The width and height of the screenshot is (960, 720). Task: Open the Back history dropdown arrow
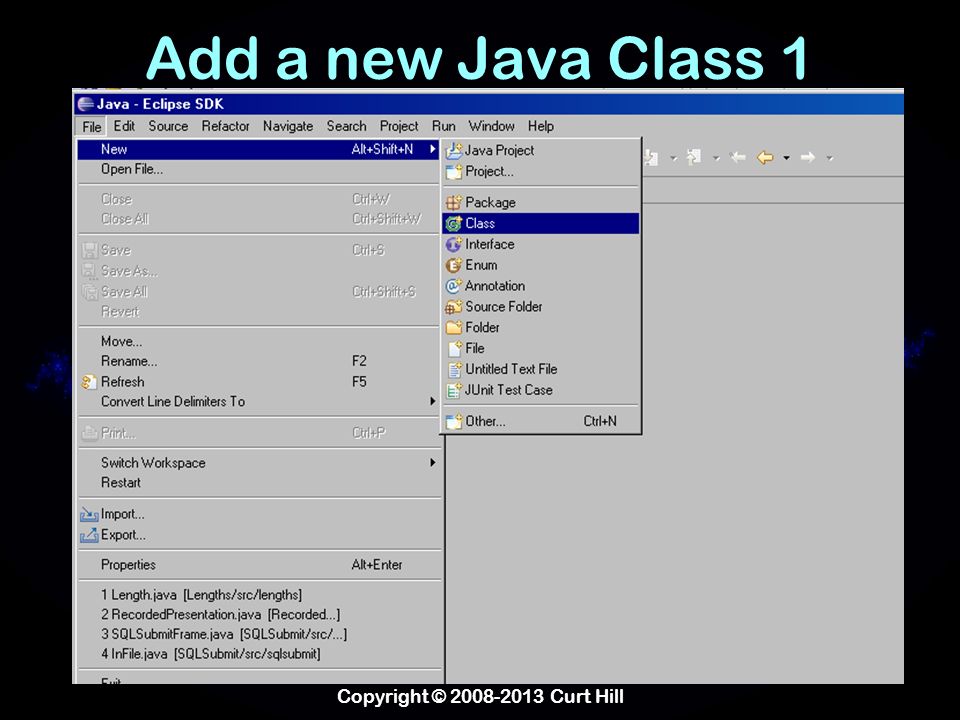(787, 158)
